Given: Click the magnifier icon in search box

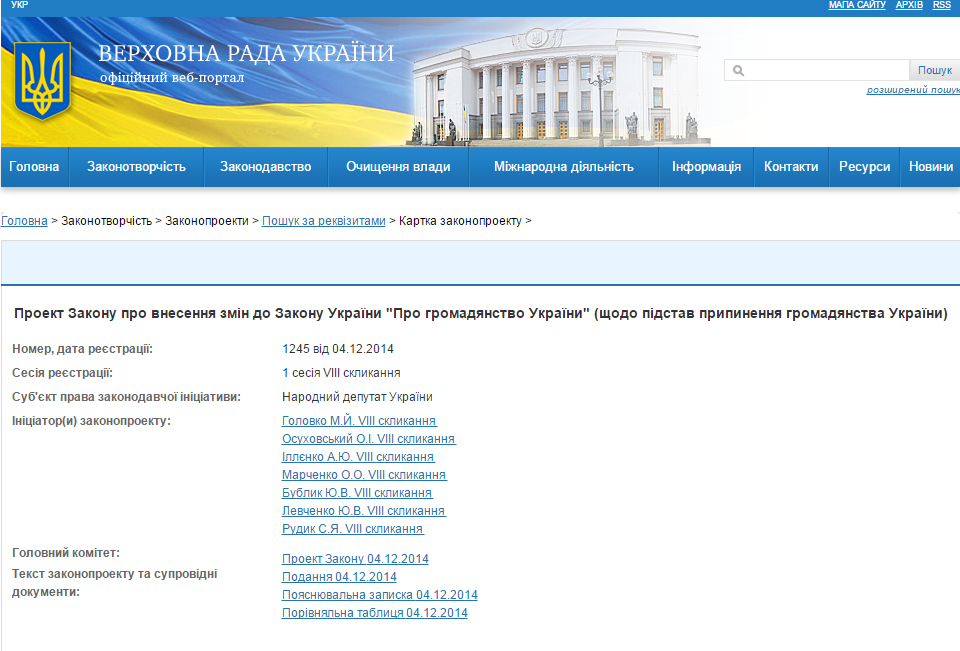Looking at the screenshot, I should coord(738,70).
